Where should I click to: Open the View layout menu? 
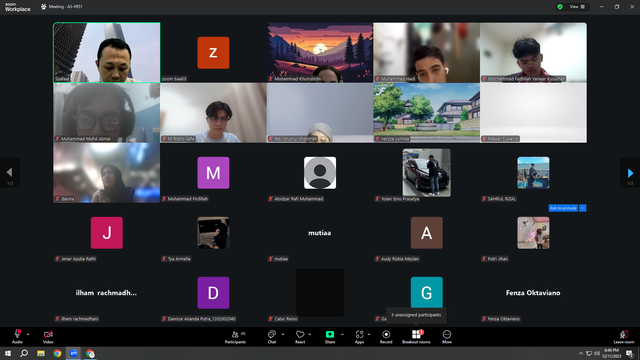[577, 7]
